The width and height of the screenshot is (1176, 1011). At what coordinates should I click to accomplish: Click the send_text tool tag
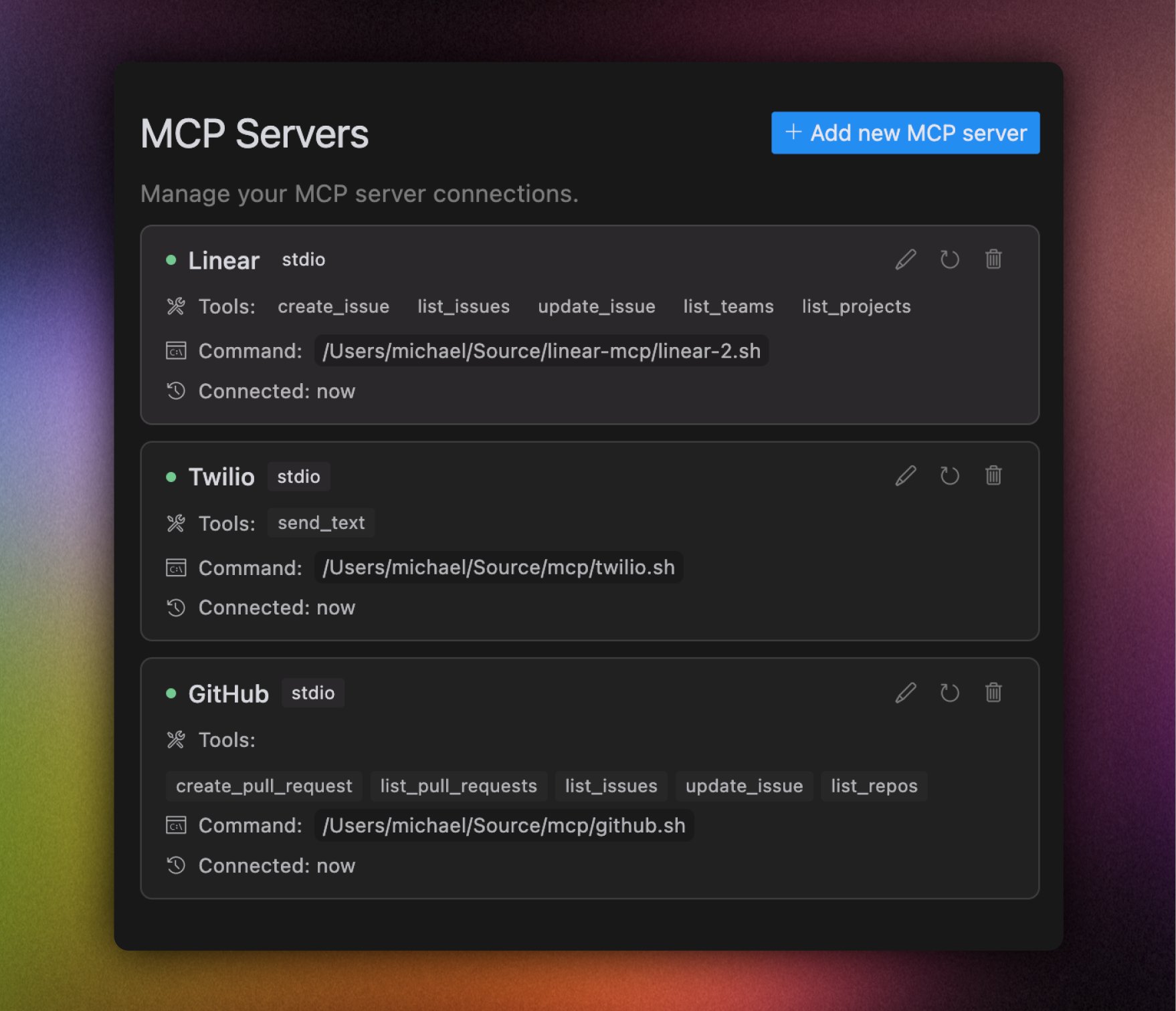coord(321,523)
